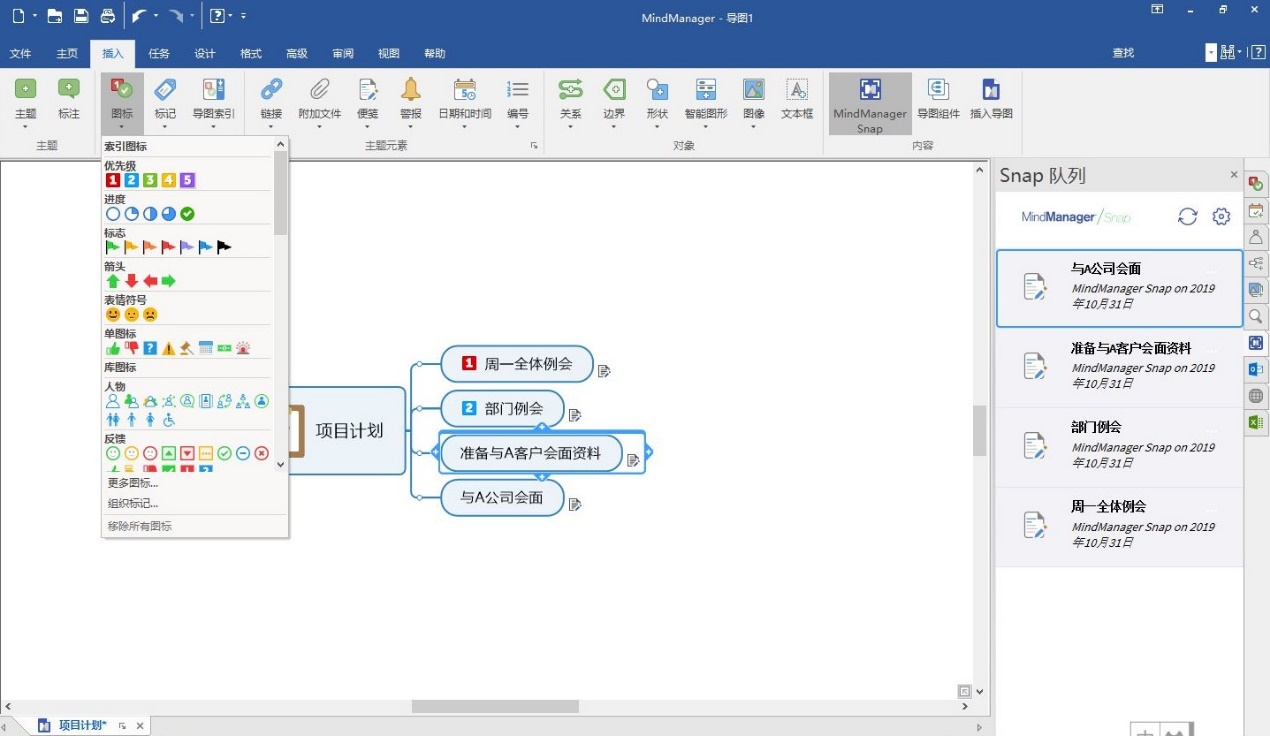Select the 边界 boundary tool icon

point(613,91)
